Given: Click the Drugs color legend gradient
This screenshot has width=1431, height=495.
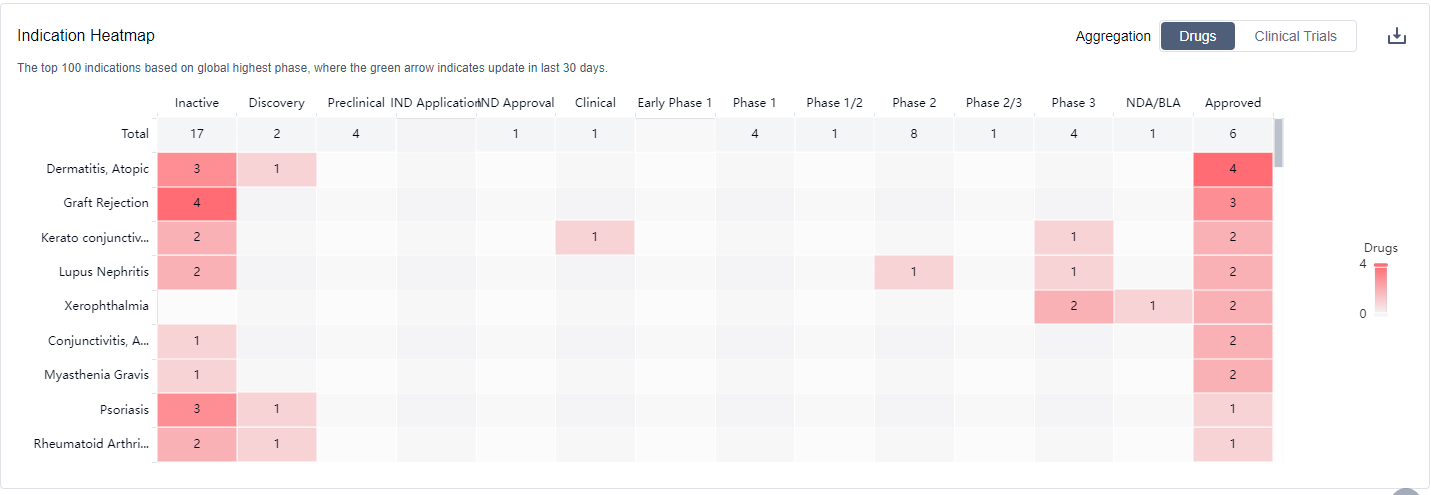Looking at the screenshot, I should tap(1380, 289).
